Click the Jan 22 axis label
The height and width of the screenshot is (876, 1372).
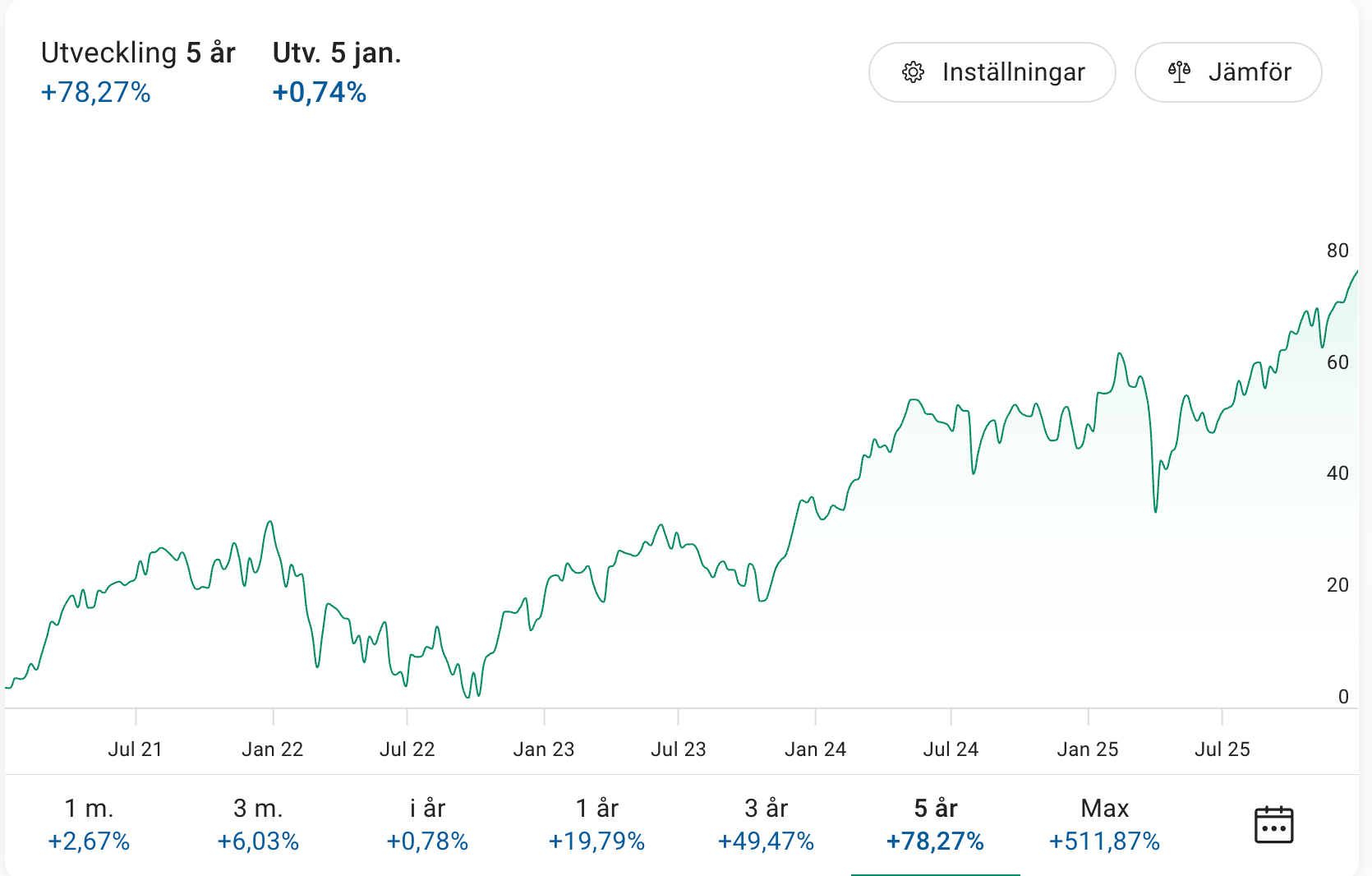pos(273,749)
